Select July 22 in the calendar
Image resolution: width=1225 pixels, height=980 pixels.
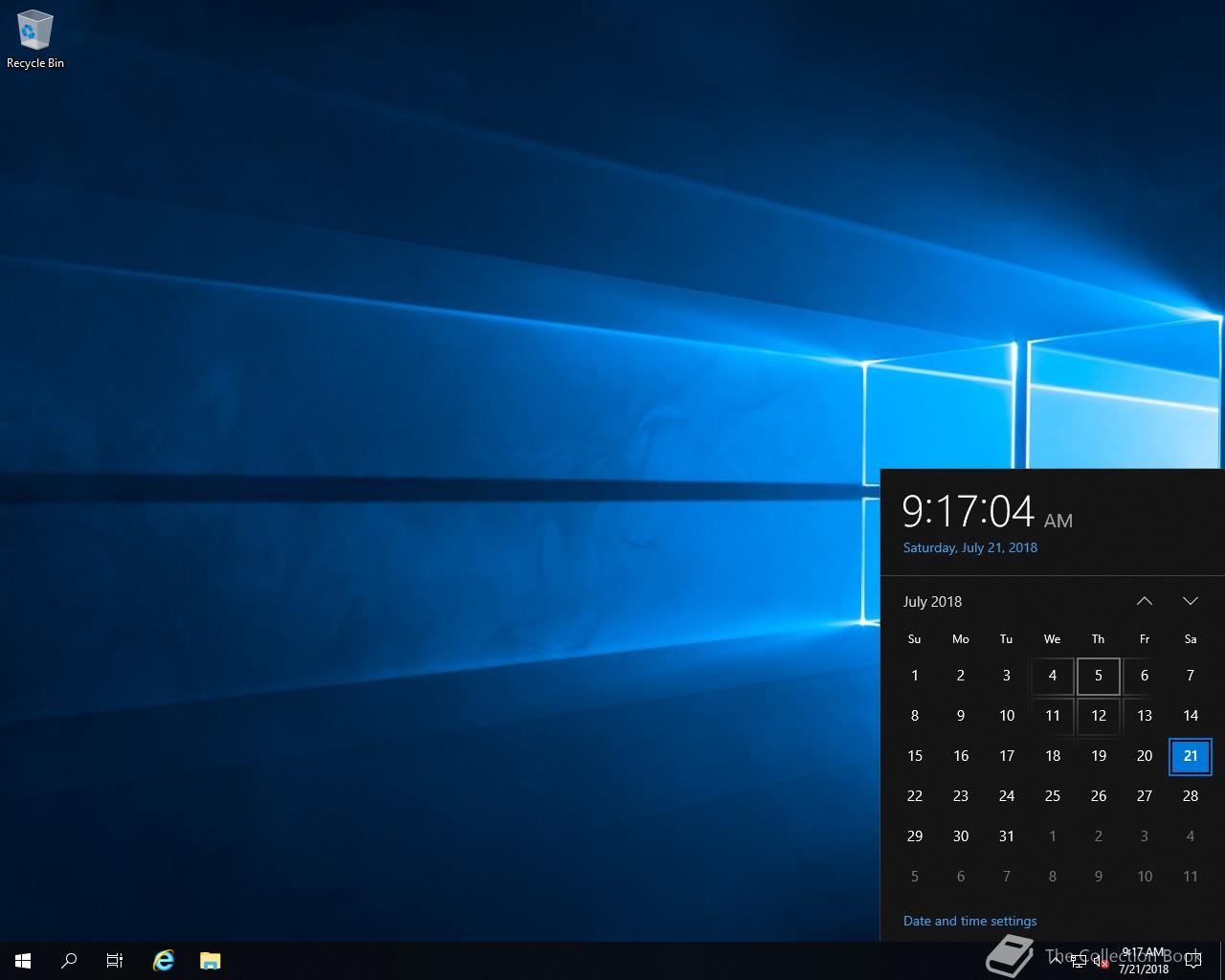click(x=915, y=796)
